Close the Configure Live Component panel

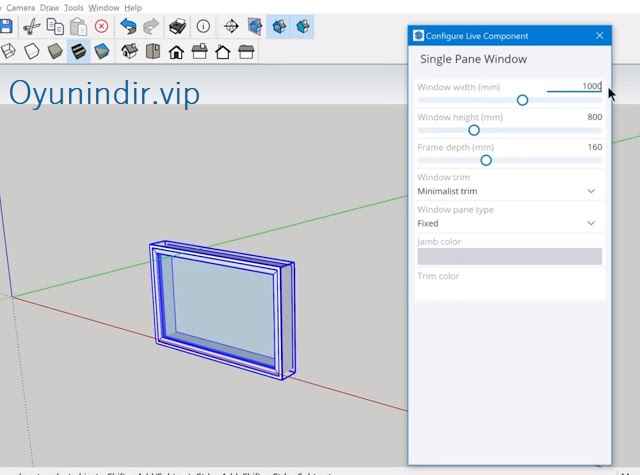pyautogui.click(x=600, y=36)
